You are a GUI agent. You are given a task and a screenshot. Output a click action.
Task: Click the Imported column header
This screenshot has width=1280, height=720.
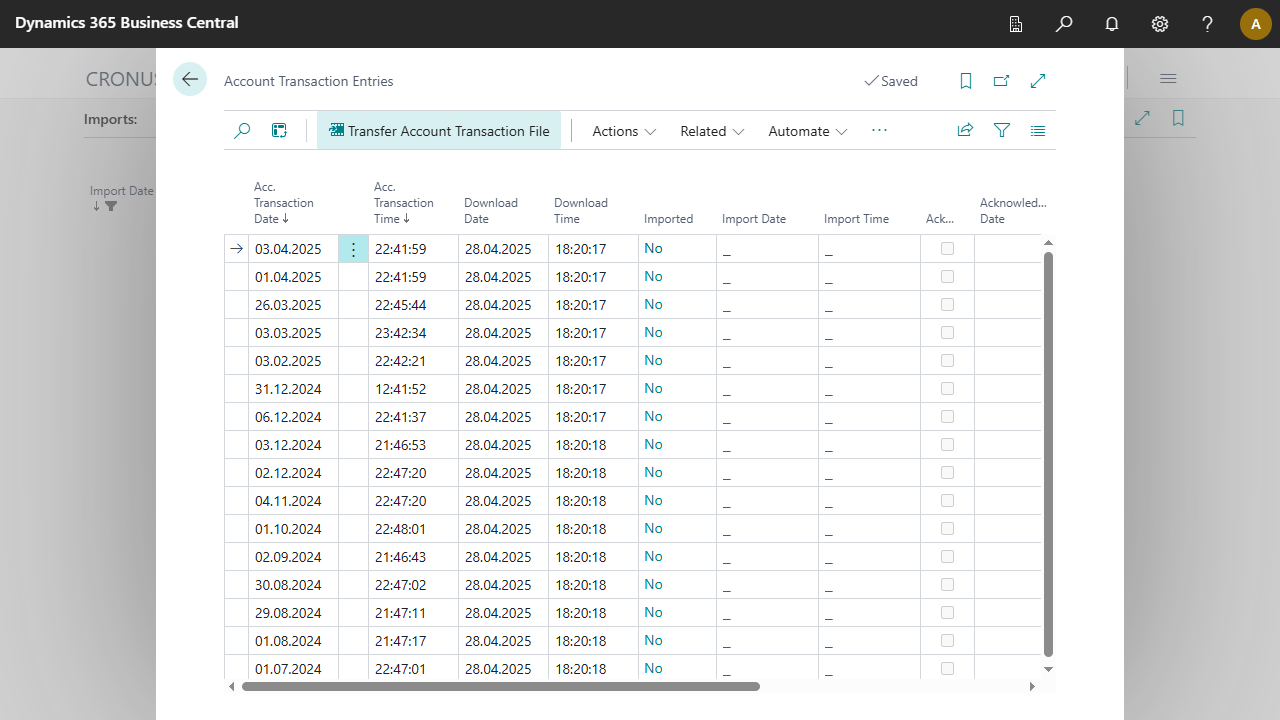click(x=668, y=219)
